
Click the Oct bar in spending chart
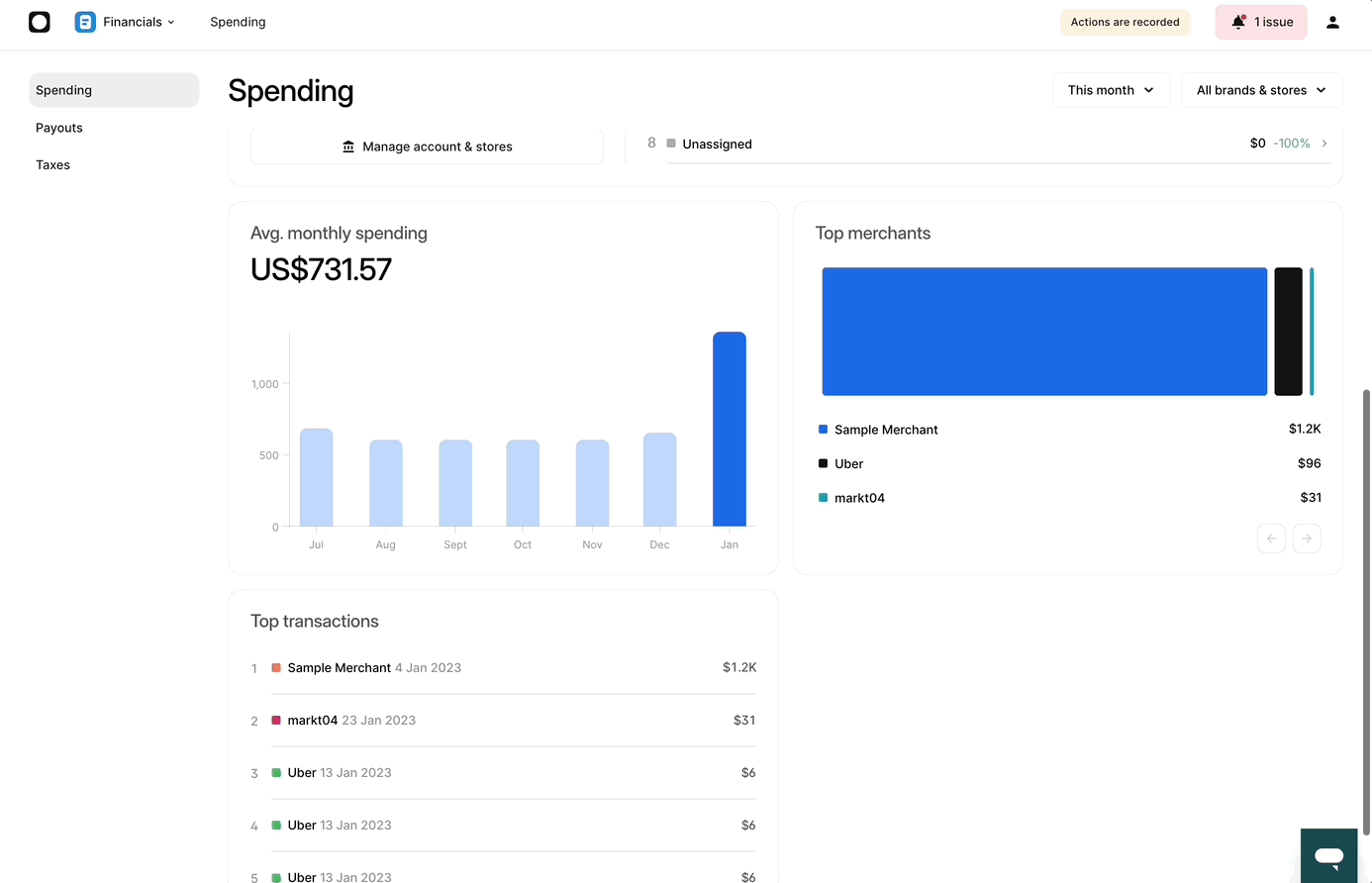[523, 483]
